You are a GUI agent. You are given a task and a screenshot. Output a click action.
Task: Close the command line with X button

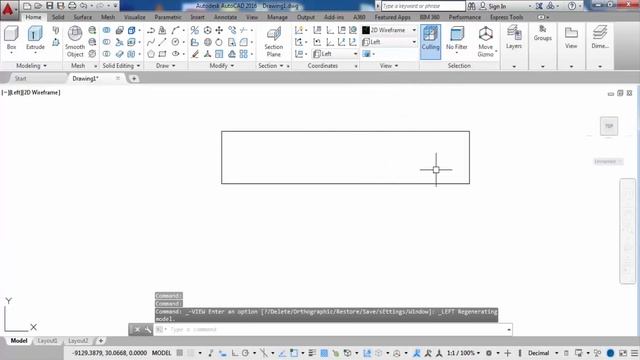coord(137,329)
